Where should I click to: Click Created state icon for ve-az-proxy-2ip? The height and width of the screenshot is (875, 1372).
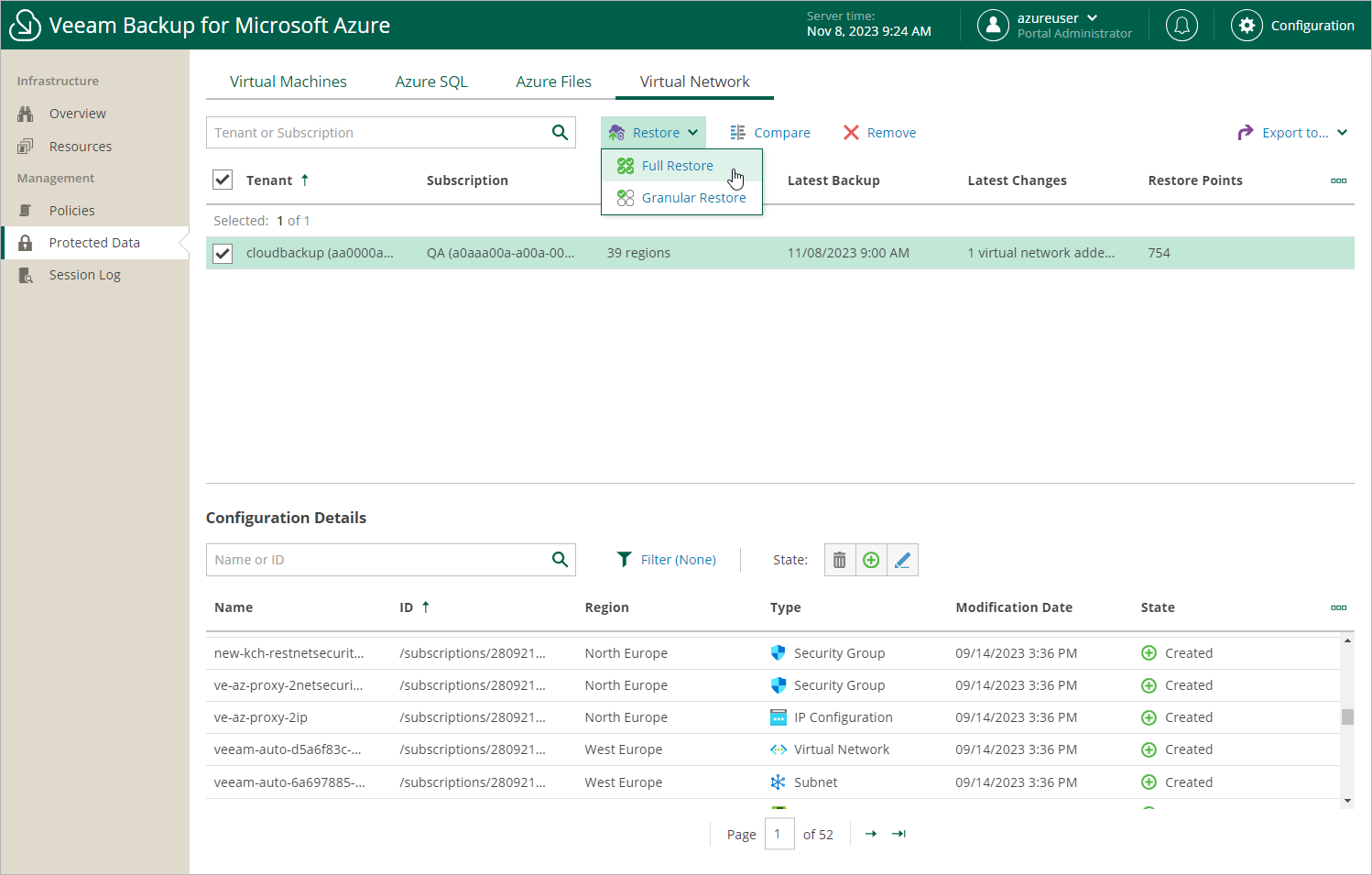pos(1149,717)
